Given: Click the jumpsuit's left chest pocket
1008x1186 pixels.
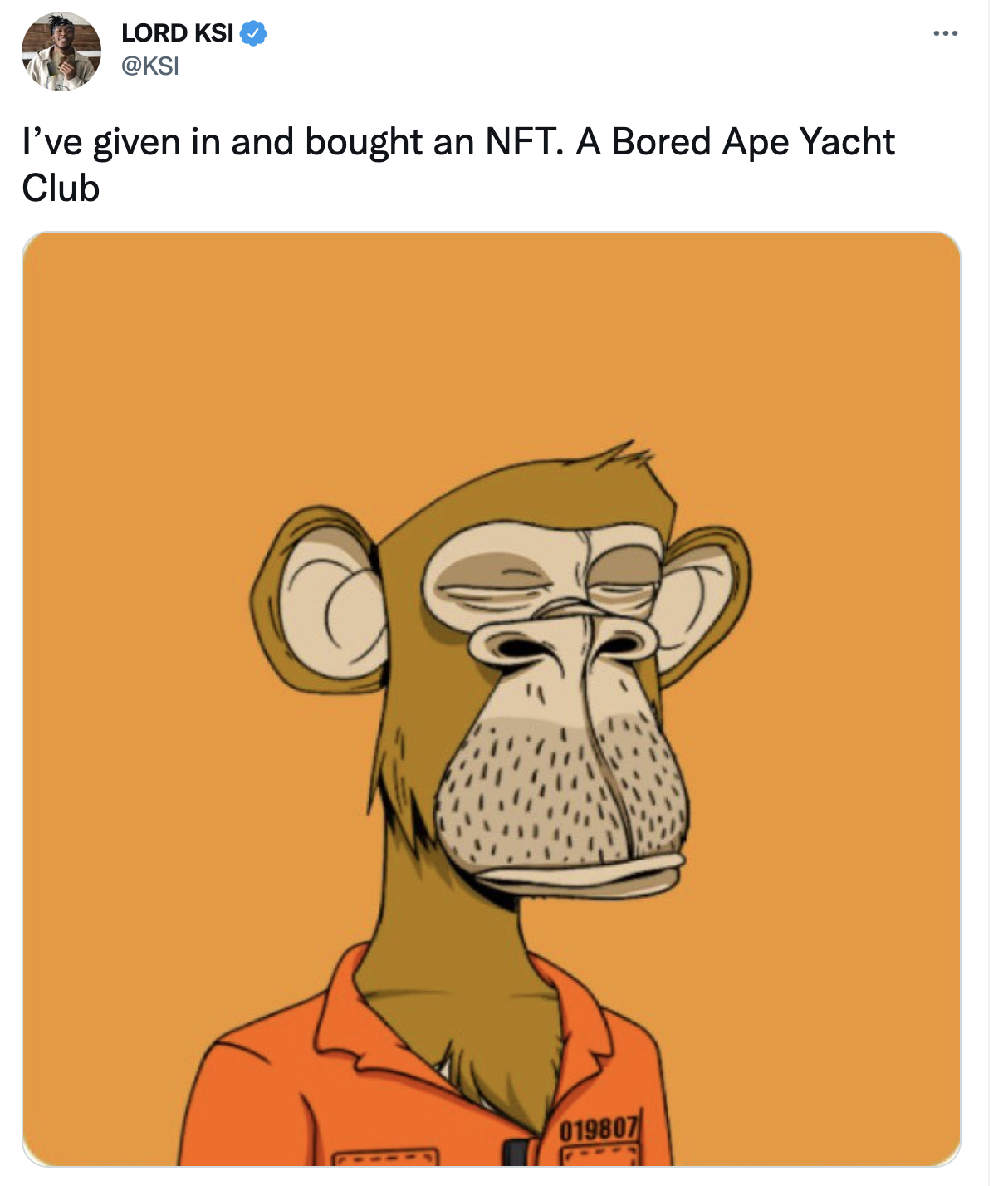Looking at the screenshot, I should [x=385, y=1158].
